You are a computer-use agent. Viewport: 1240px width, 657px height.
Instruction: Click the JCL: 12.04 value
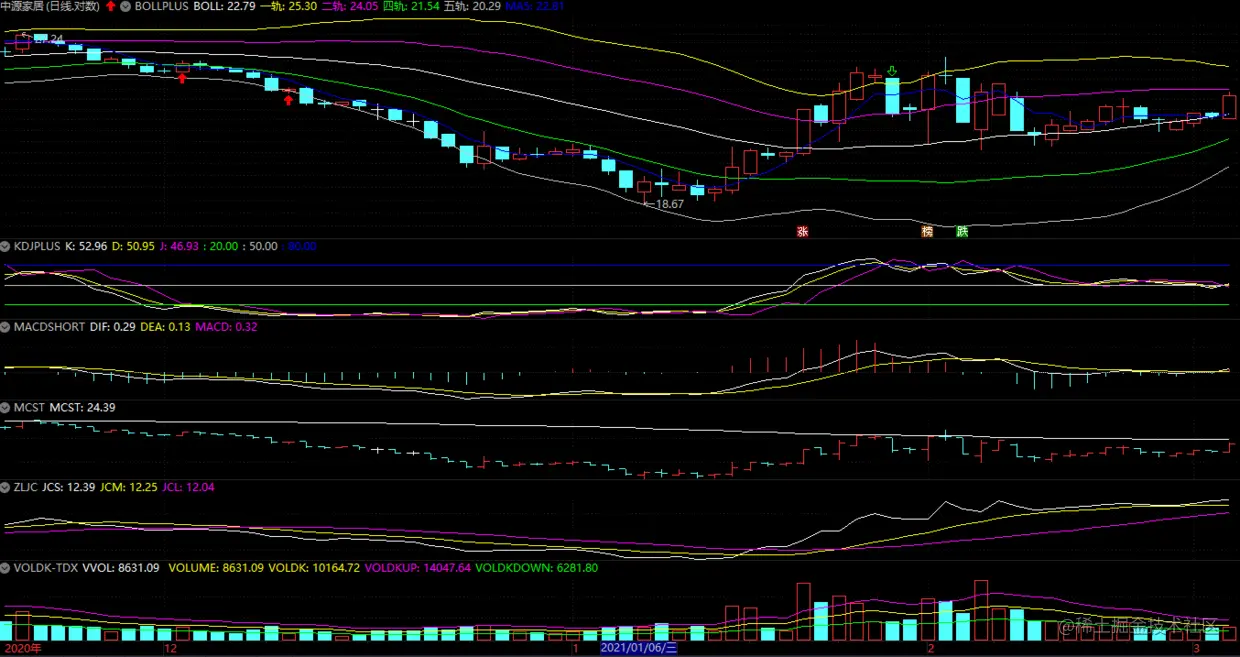pyautogui.click(x=187, y=488)
